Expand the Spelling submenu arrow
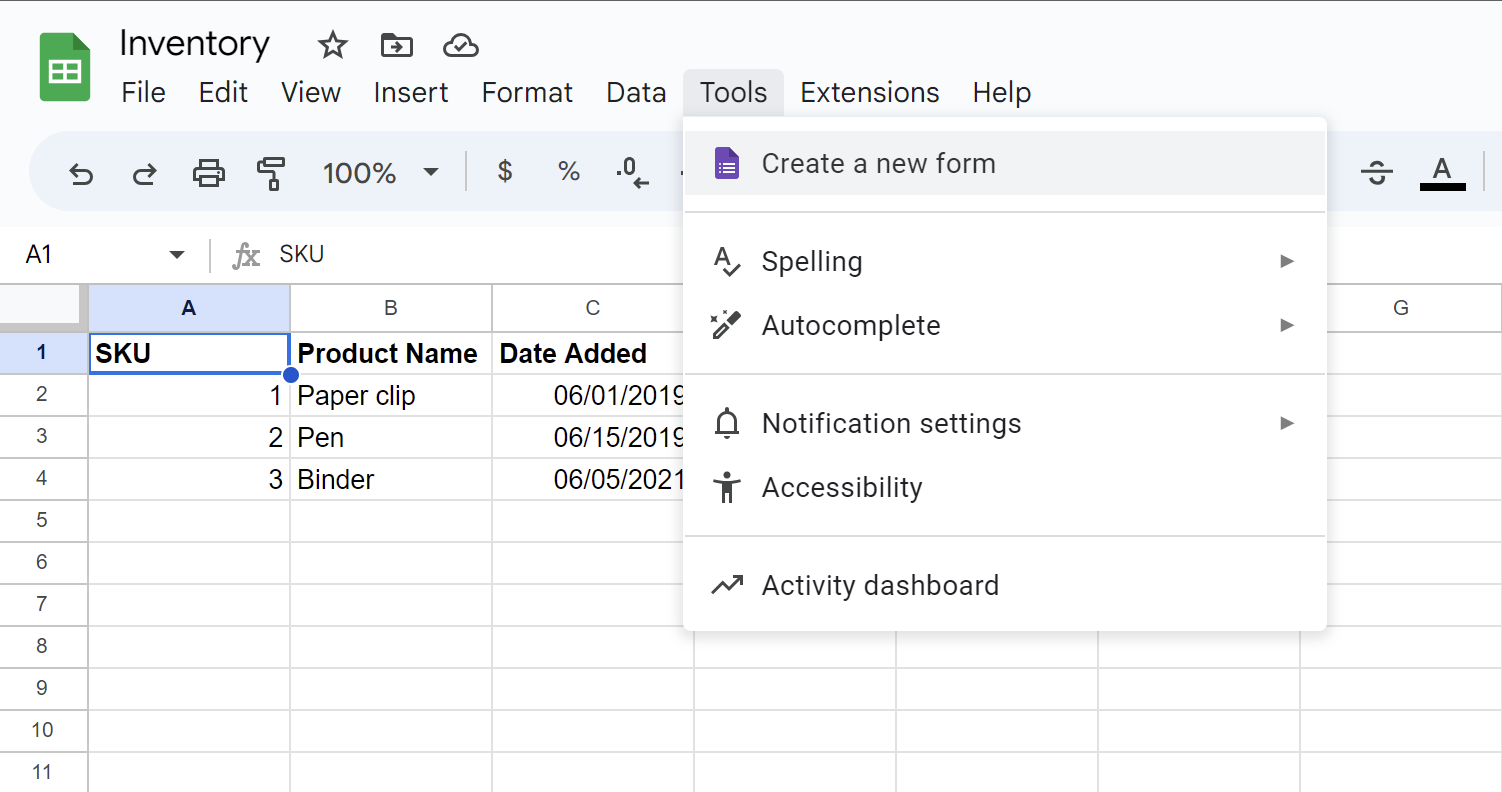This screenshot has height=792, width=1502. tap(1287, 261)
